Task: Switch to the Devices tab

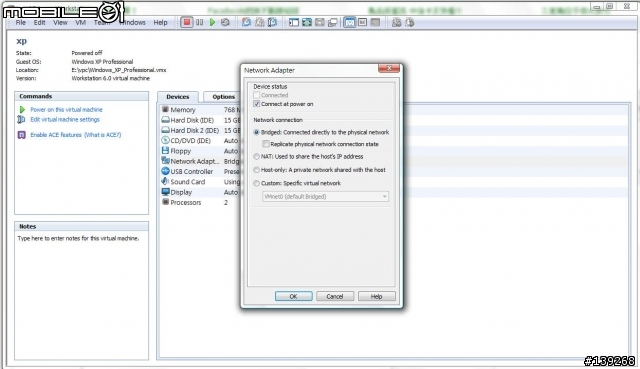Action: 178,97
